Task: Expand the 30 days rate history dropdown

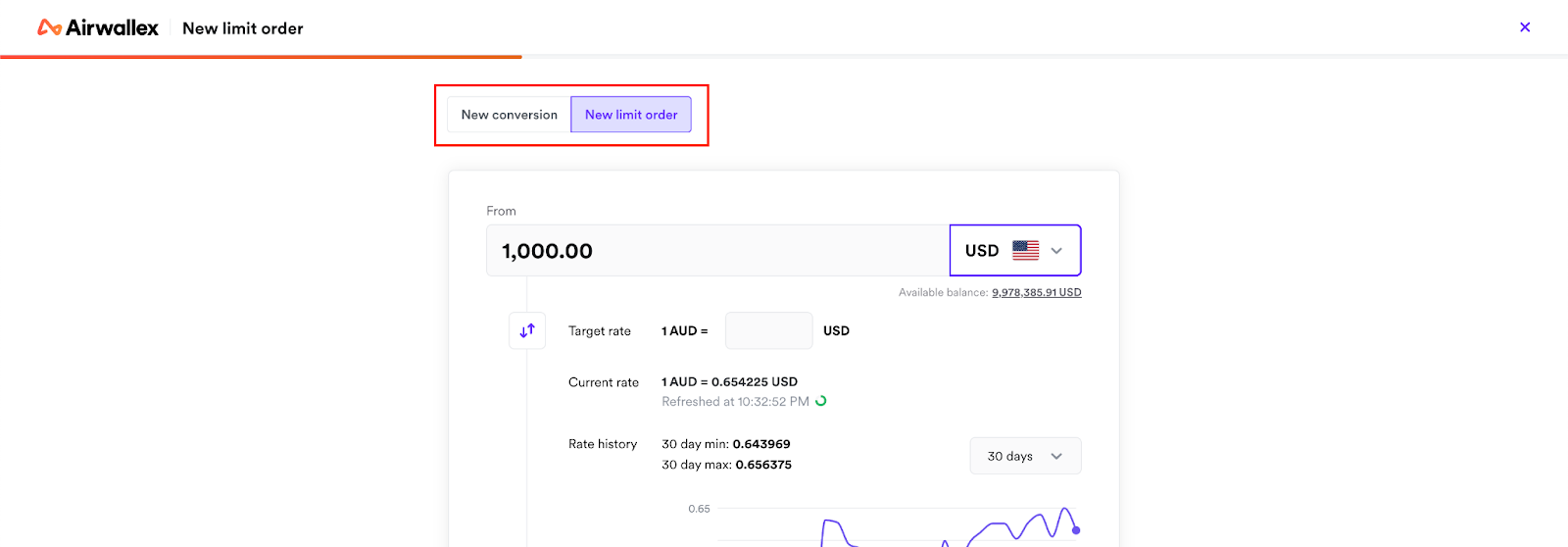Action: tap(1024, 456)
